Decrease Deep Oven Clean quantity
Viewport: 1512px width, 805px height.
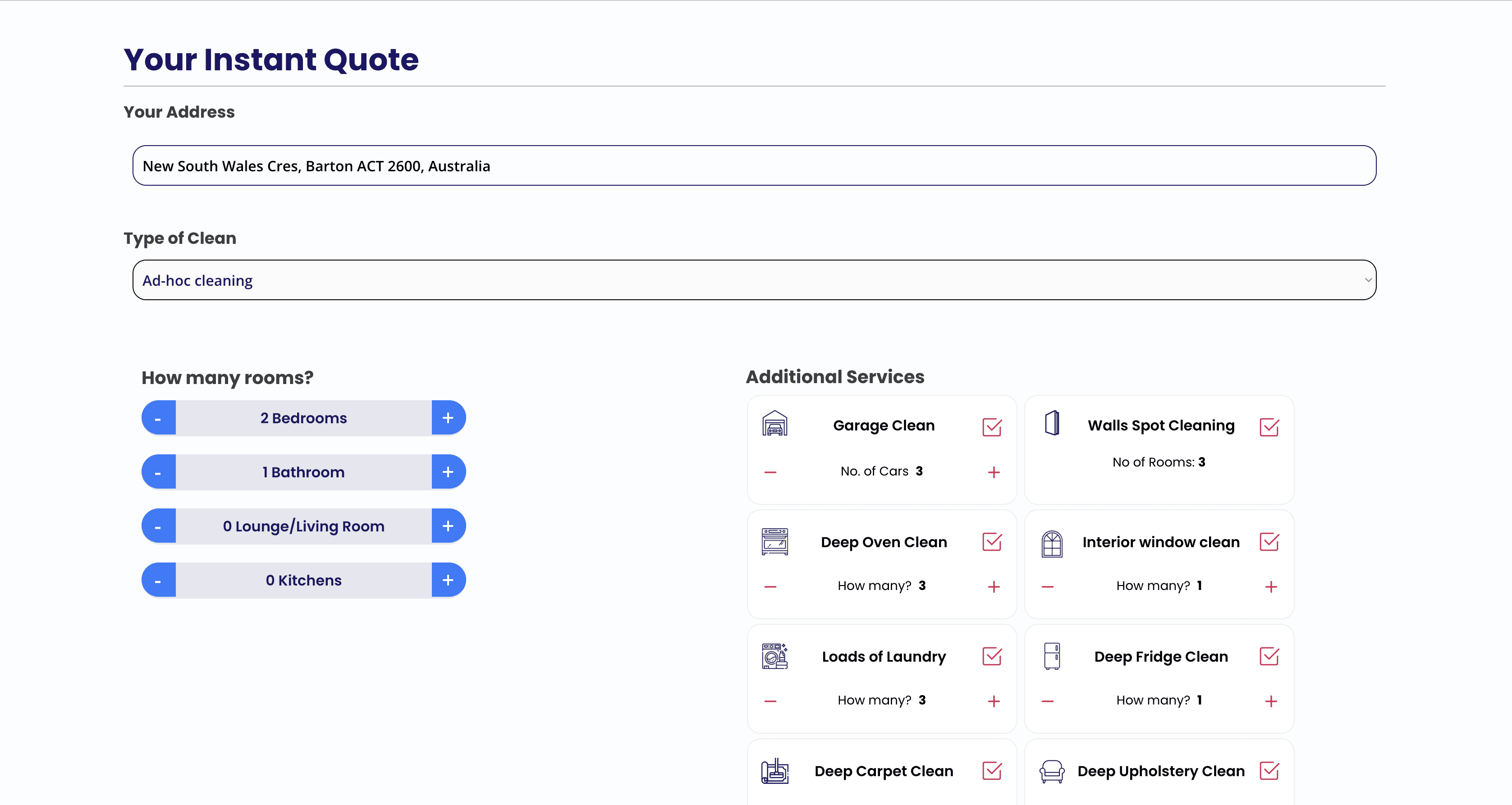point(770,586)
